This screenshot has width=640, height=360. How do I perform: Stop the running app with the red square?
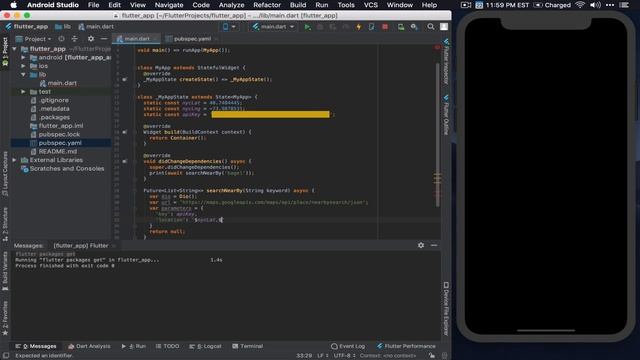[385, 27]
